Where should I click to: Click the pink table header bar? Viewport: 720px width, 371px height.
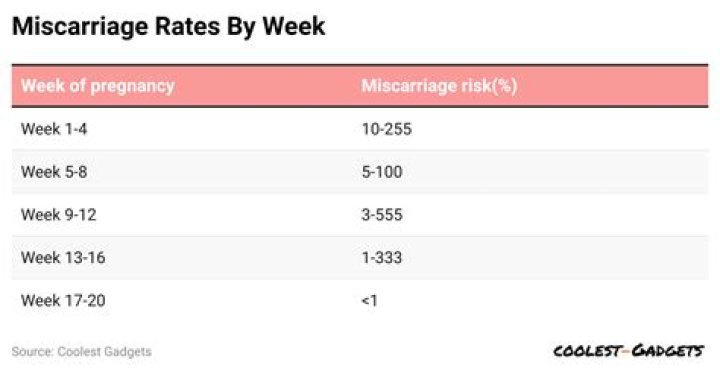coord(360,86)
